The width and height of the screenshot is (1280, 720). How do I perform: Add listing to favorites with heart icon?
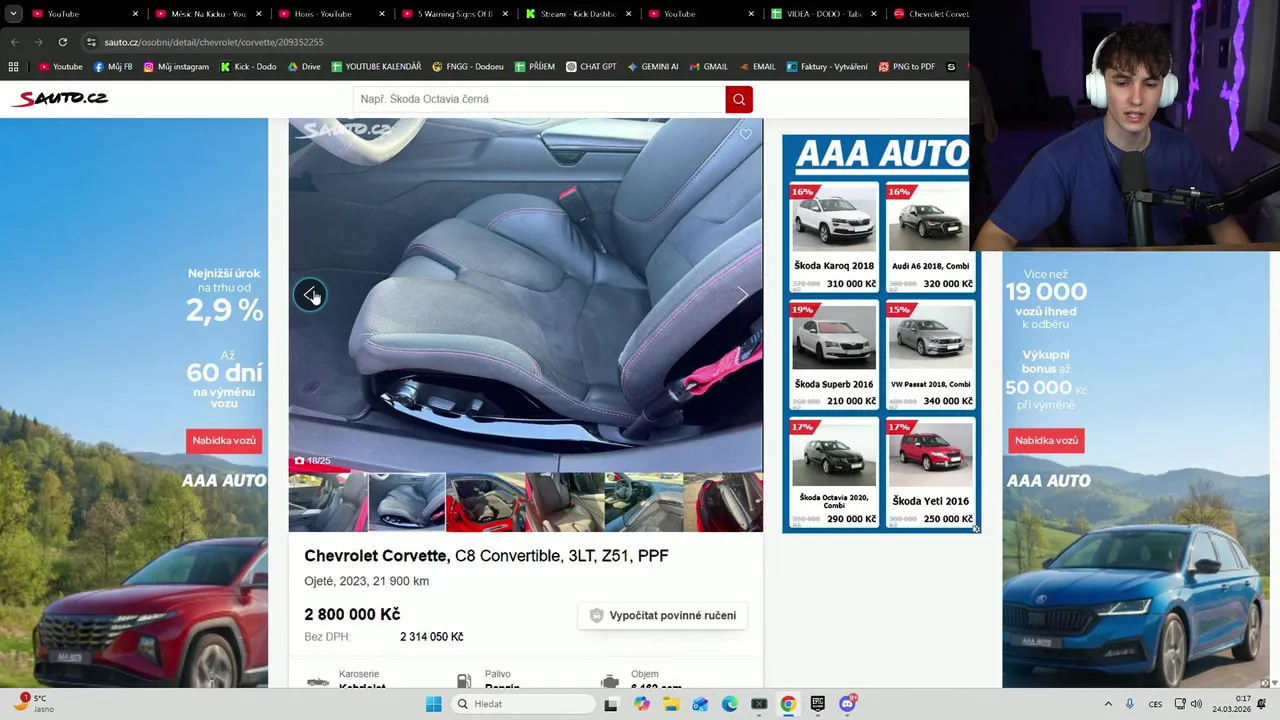pos(745,134)
